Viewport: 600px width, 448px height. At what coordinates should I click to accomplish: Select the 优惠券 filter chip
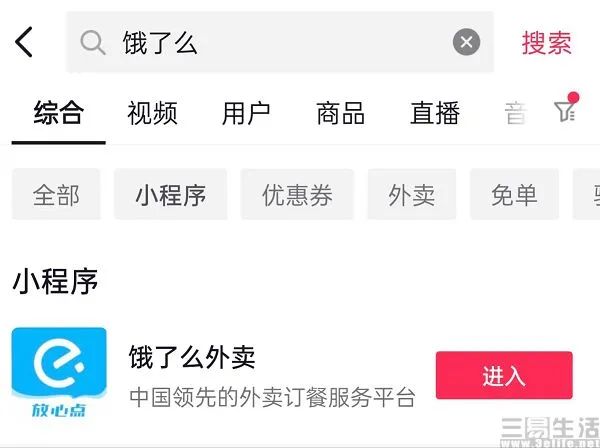(297, 194)
